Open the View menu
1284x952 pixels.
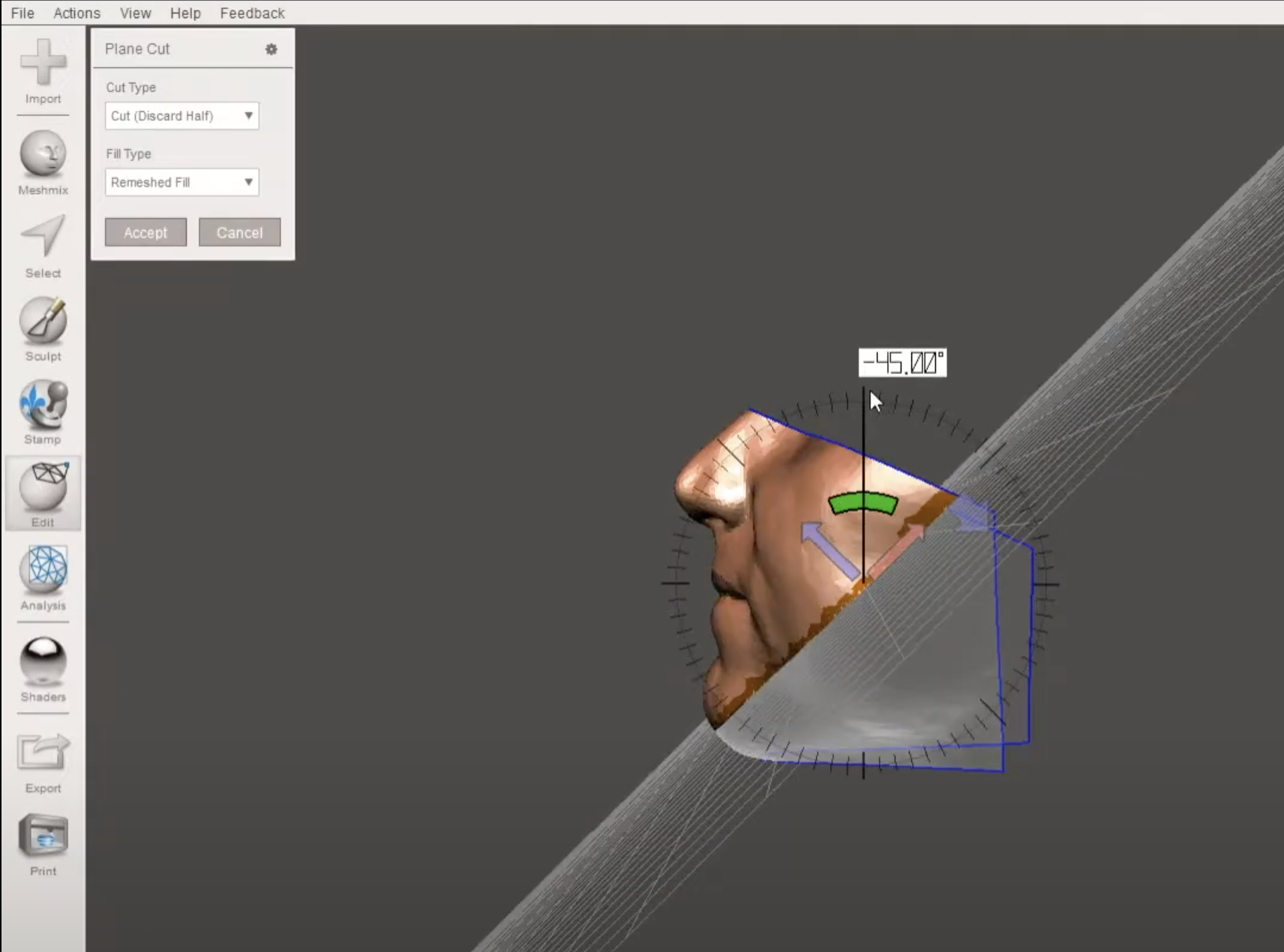pyautogui.click(x=134, y=13)
